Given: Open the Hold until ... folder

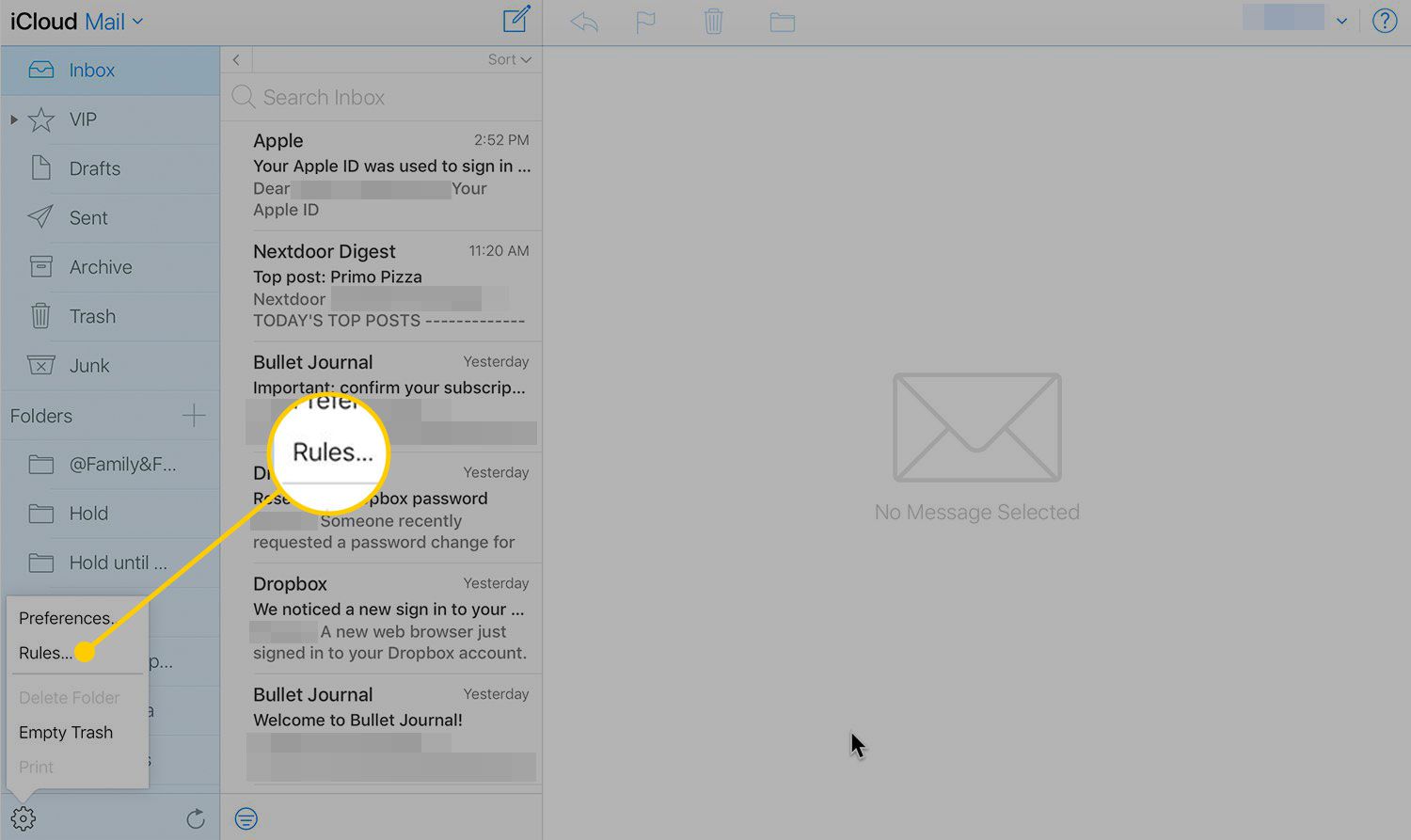Looking at the screenshot, I should pyautogui.click(x=111, y=563).
